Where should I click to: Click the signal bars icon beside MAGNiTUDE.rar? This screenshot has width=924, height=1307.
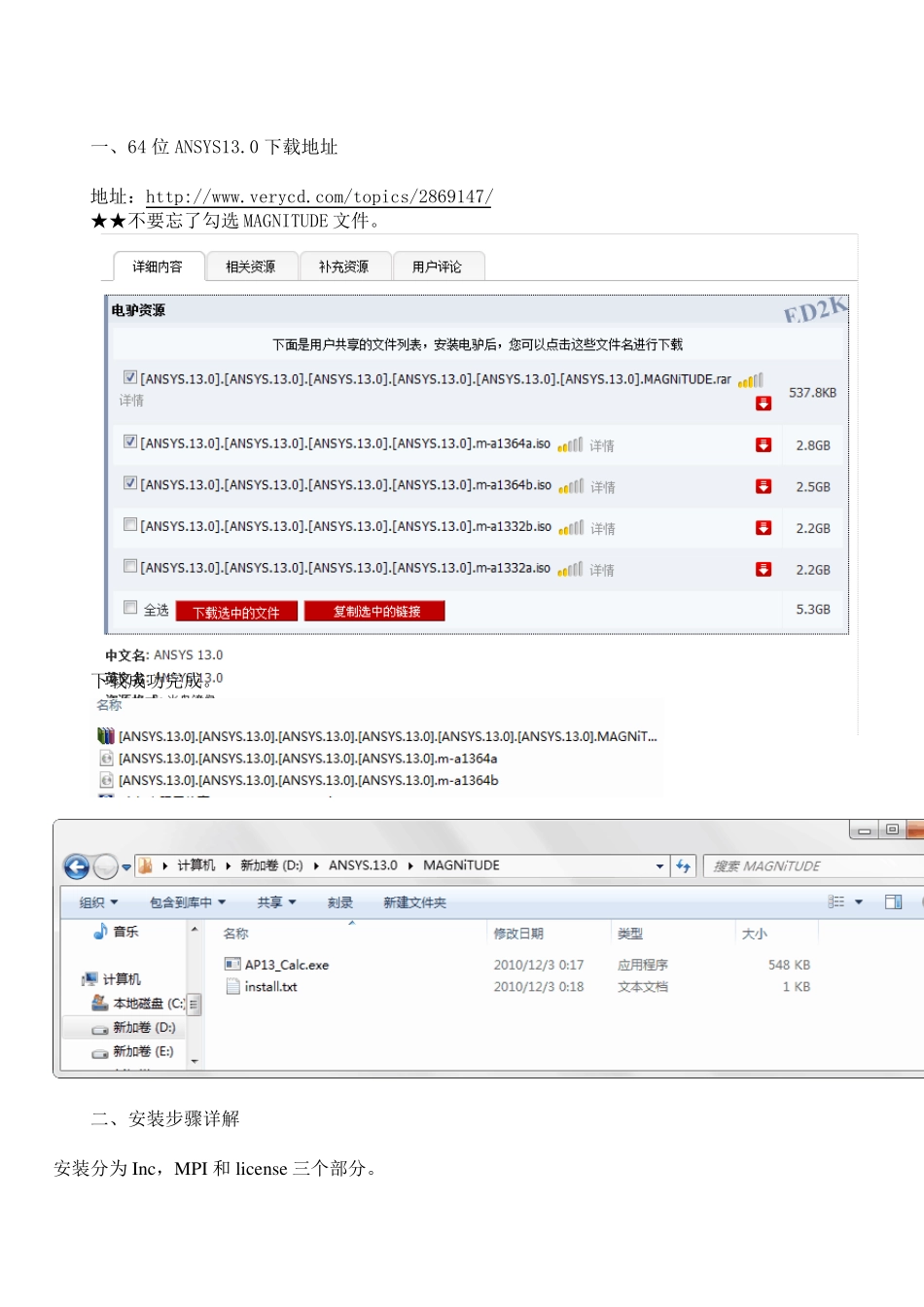(751, 380)
